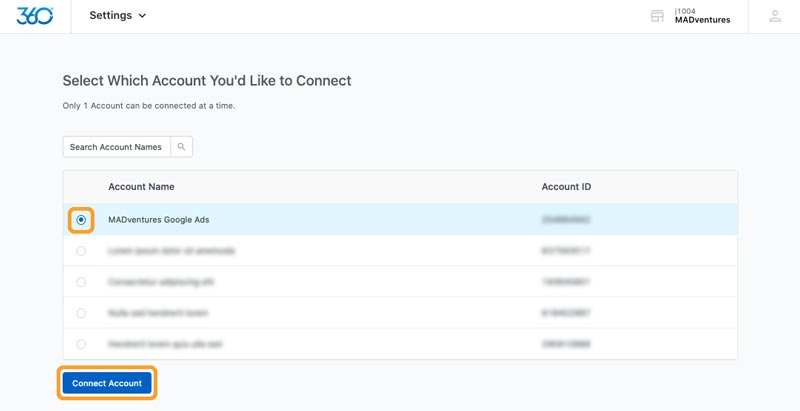
Task: Focus the Search Account Names field
Action: [x=116, y=147]
